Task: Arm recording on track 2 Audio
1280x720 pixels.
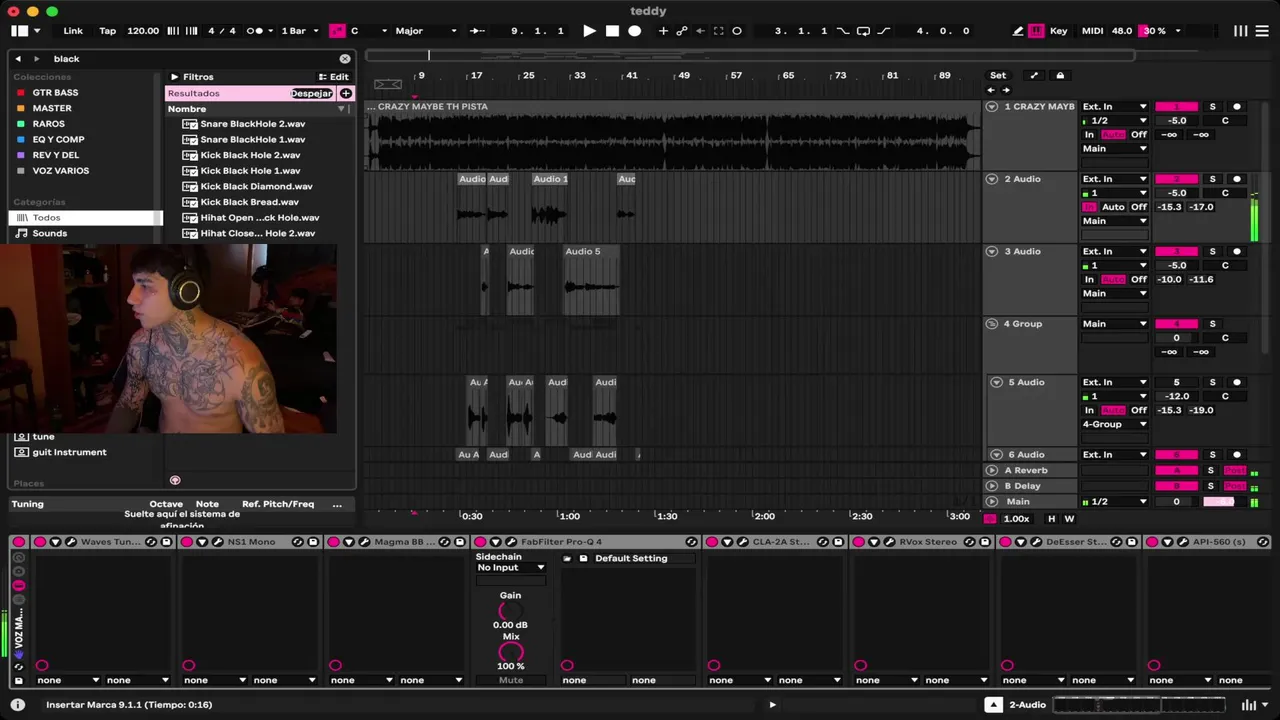Action: pos(1236,179)
